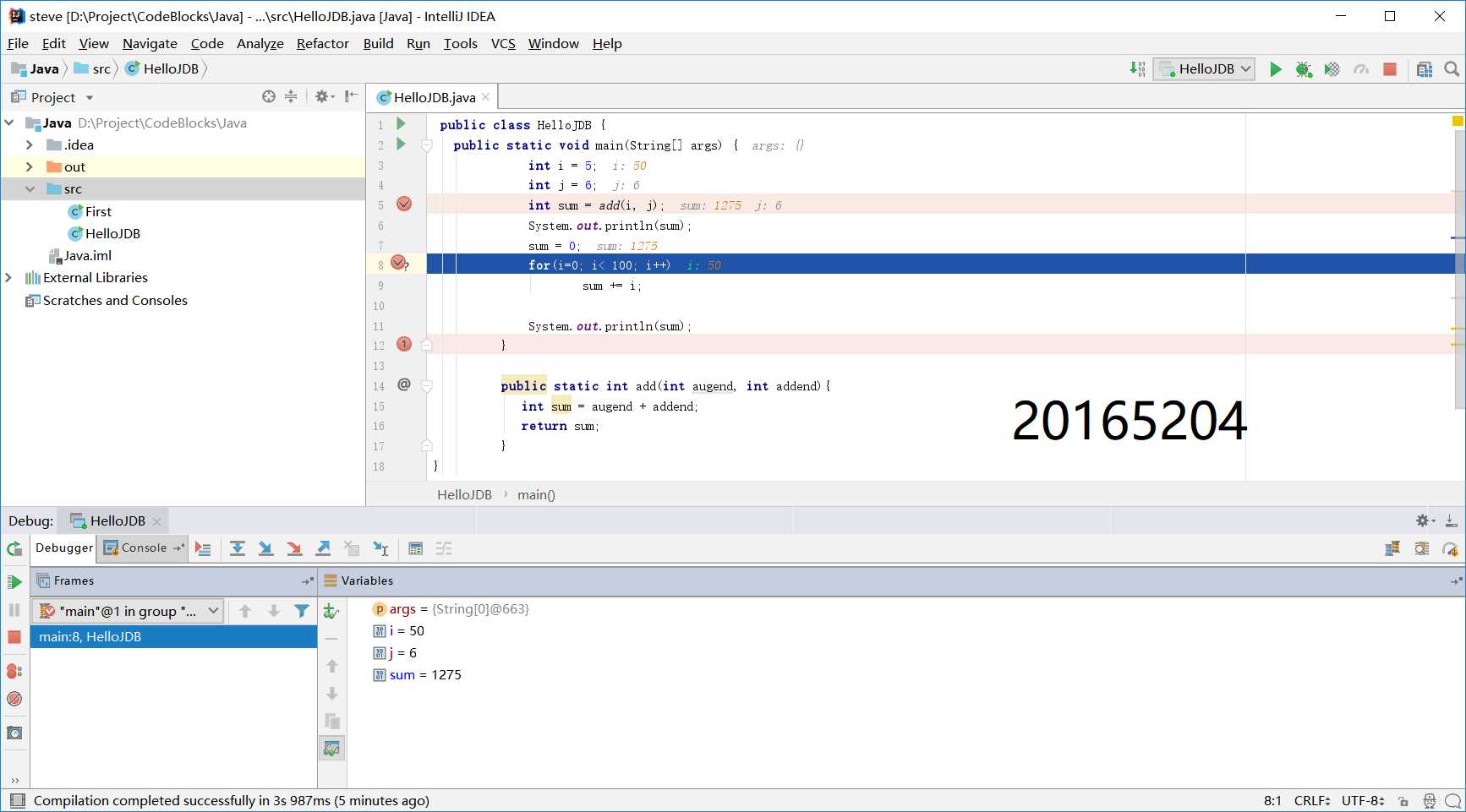This screenshot has width=1466, height=812.
Task: Open the Run menu
Action: click(x=418, y=44)
